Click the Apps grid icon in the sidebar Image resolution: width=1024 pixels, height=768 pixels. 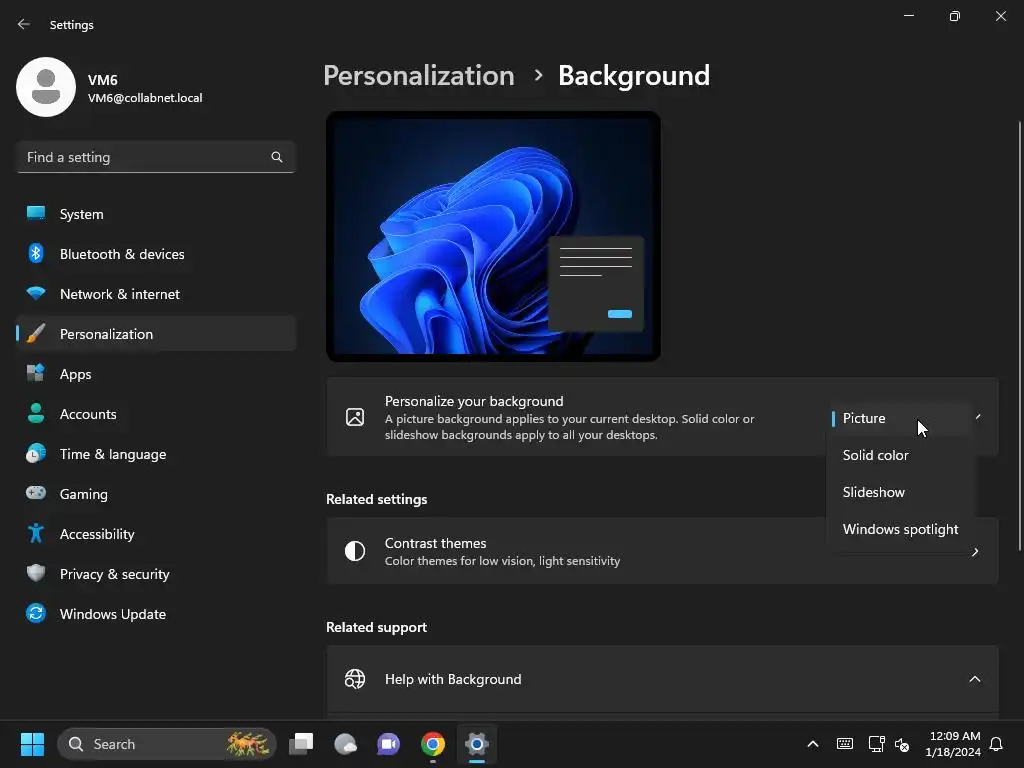(36, 373)
